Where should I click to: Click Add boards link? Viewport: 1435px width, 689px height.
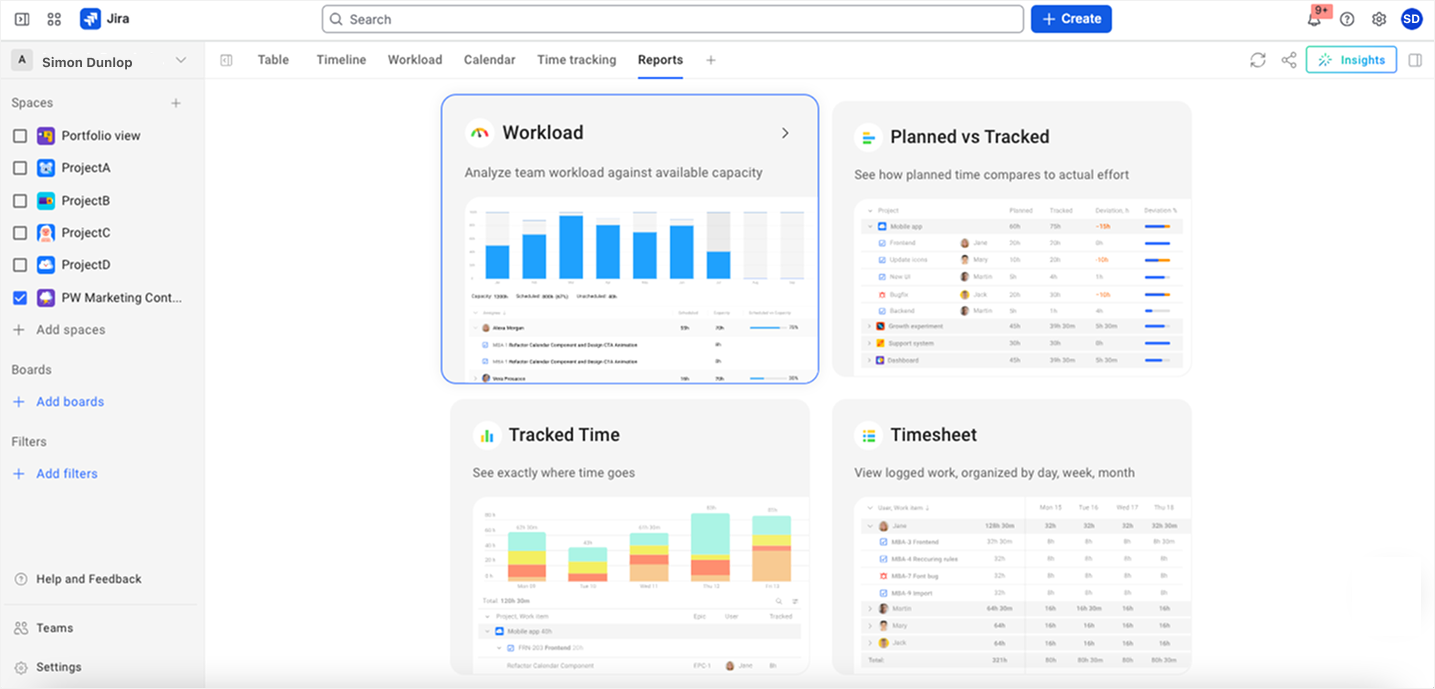[x=58, y=402]
